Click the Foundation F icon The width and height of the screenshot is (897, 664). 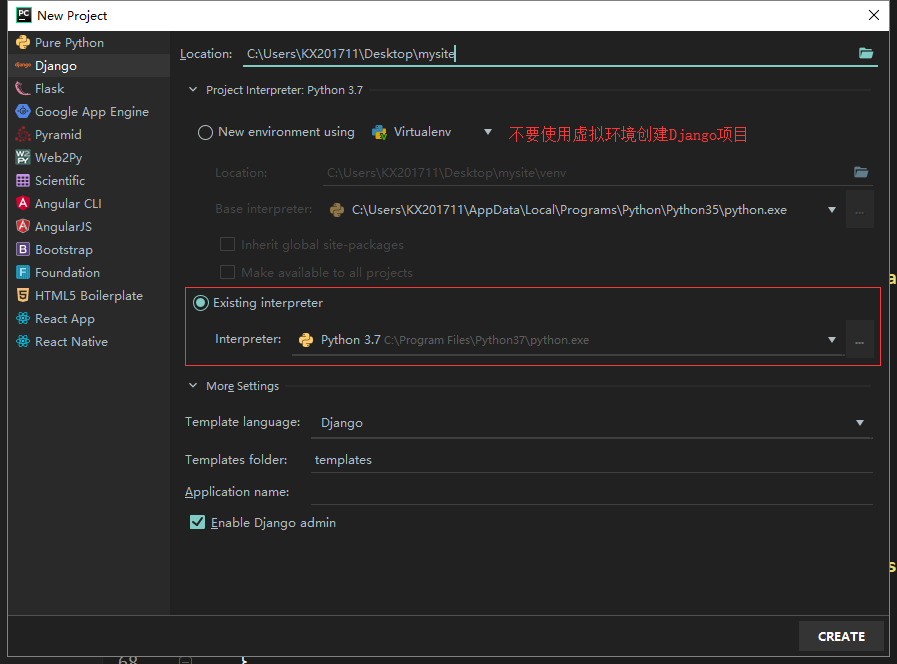pos(23,272)
